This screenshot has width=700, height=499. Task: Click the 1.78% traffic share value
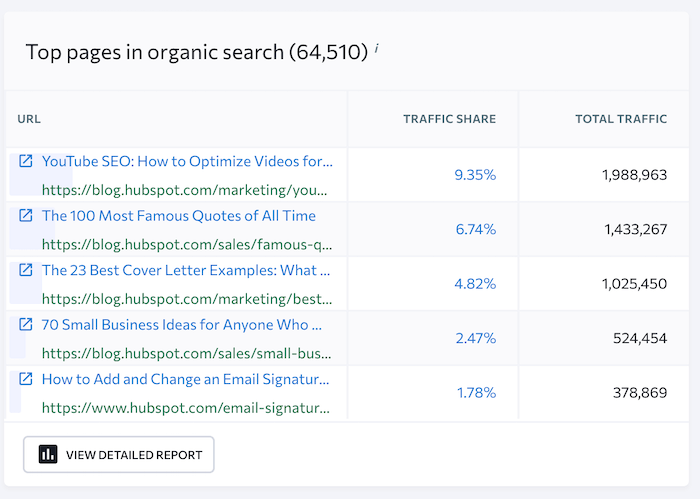(x=475, y=392)
